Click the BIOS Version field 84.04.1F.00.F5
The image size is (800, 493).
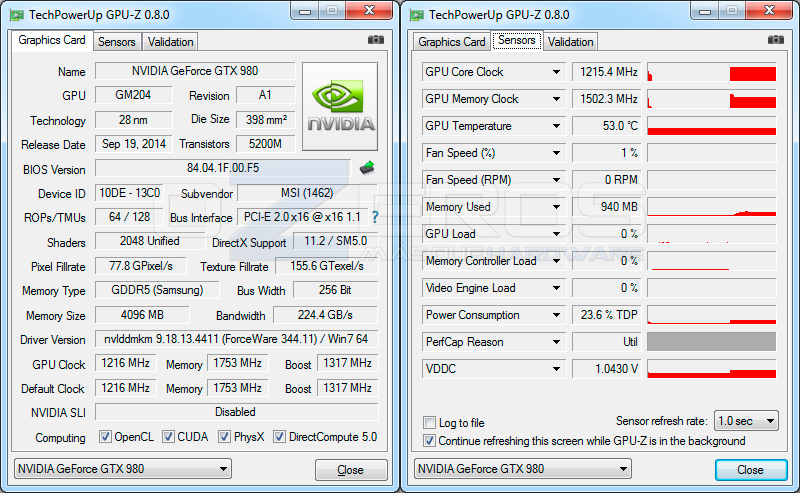coord(222,168)
